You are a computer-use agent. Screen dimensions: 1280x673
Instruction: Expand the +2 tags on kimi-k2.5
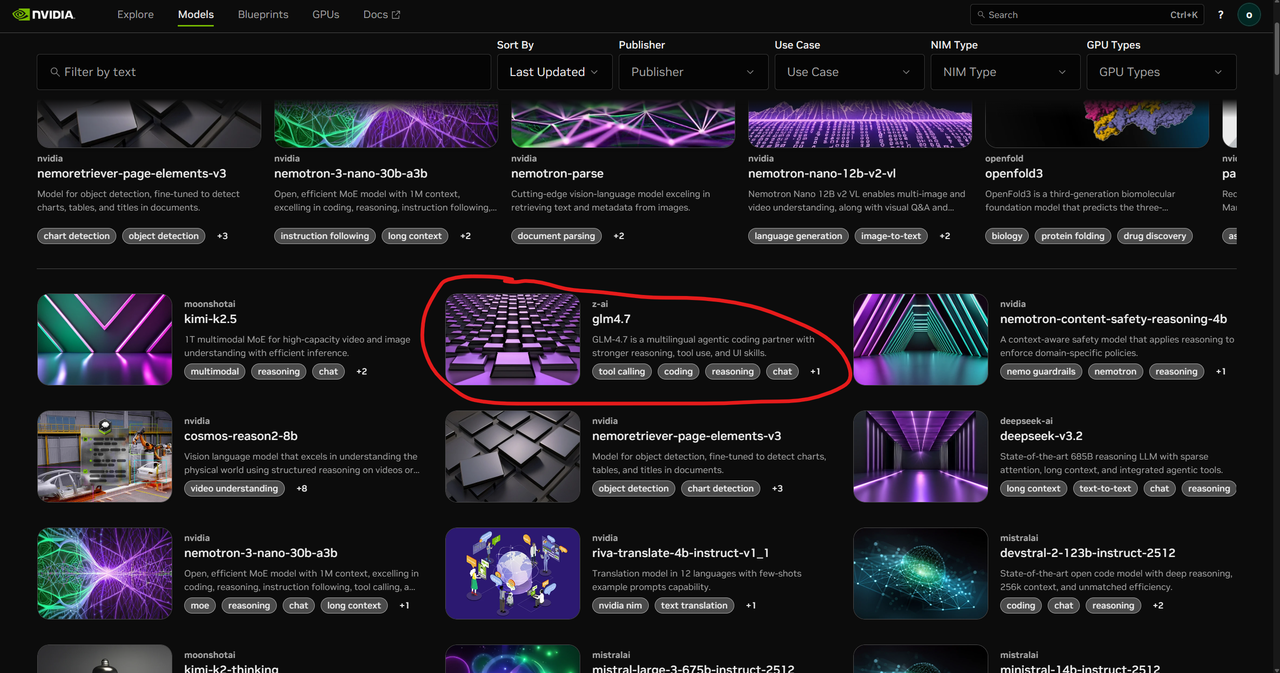361,371
